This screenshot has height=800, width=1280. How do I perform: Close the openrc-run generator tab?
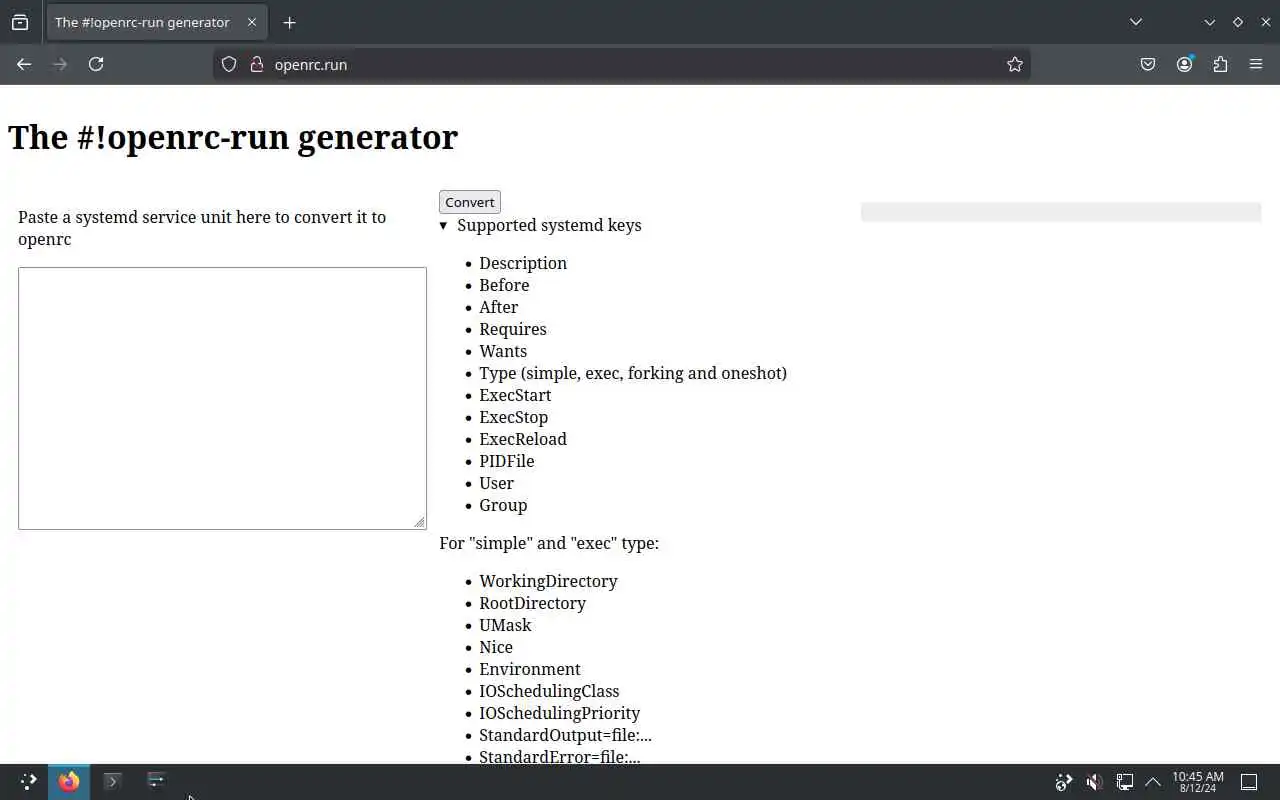[252, 22]
